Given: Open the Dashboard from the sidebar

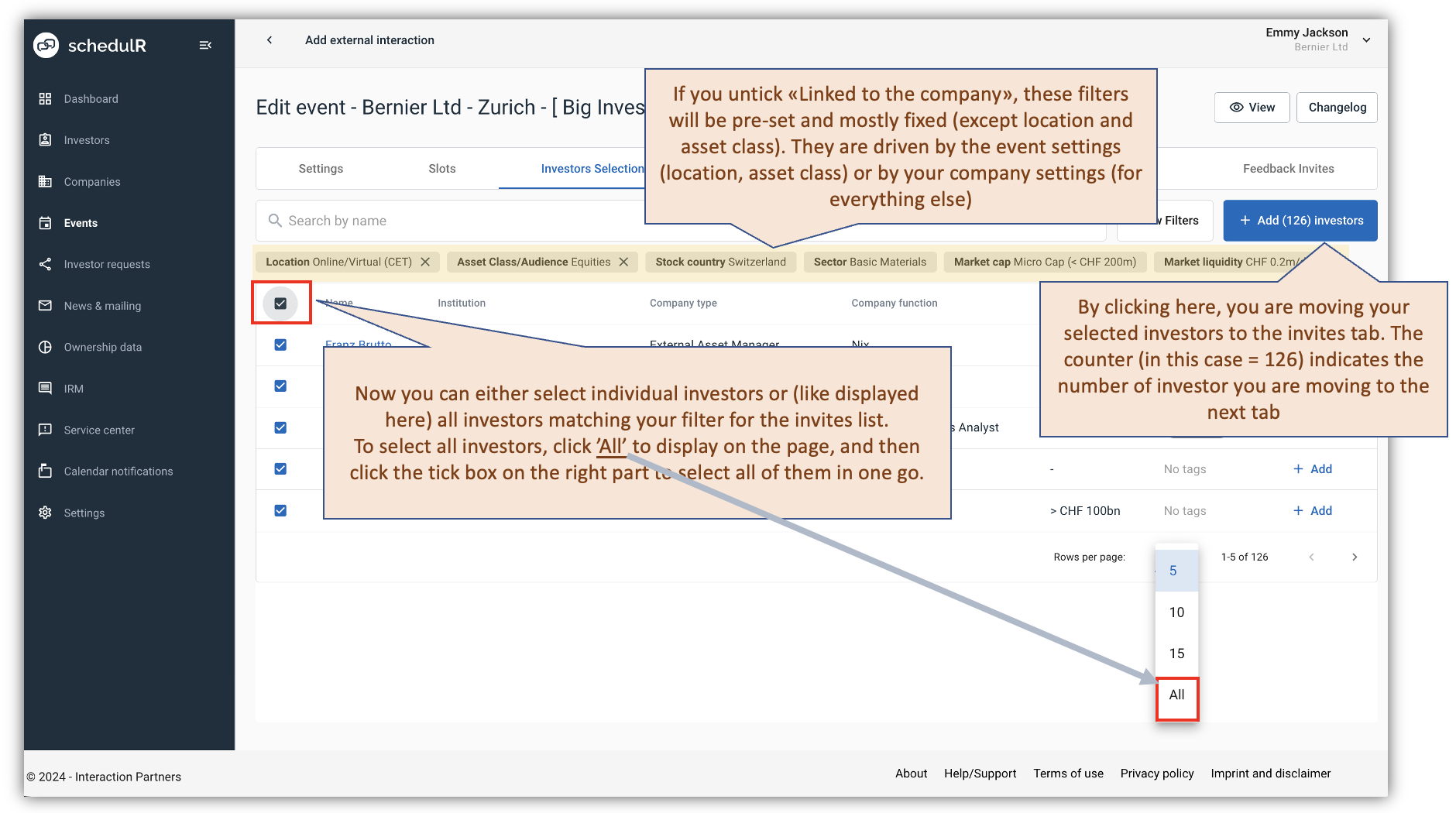Looking at the screenshot, I should point(91,98).
